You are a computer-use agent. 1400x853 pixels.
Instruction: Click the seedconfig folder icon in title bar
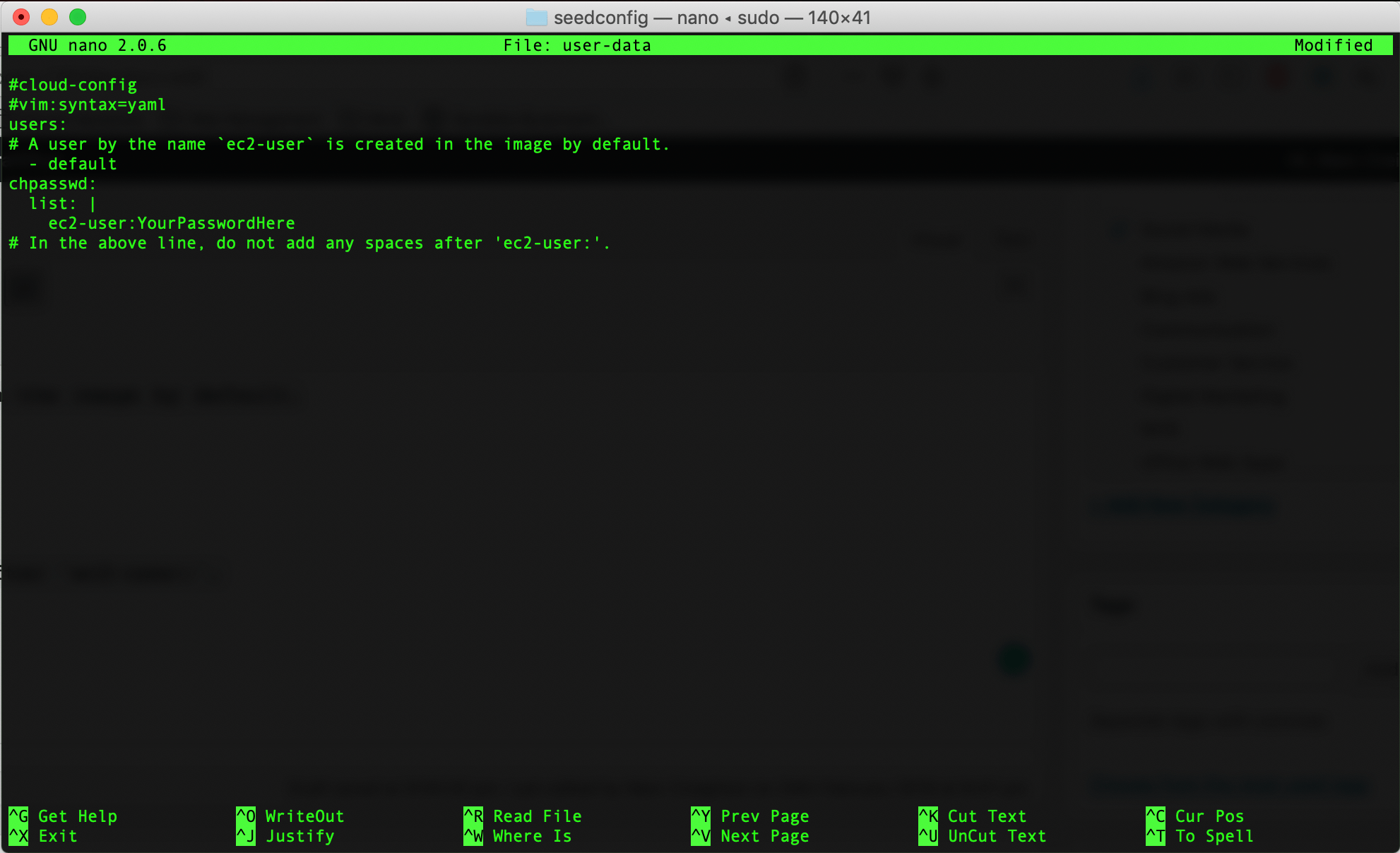pos(536,18)
